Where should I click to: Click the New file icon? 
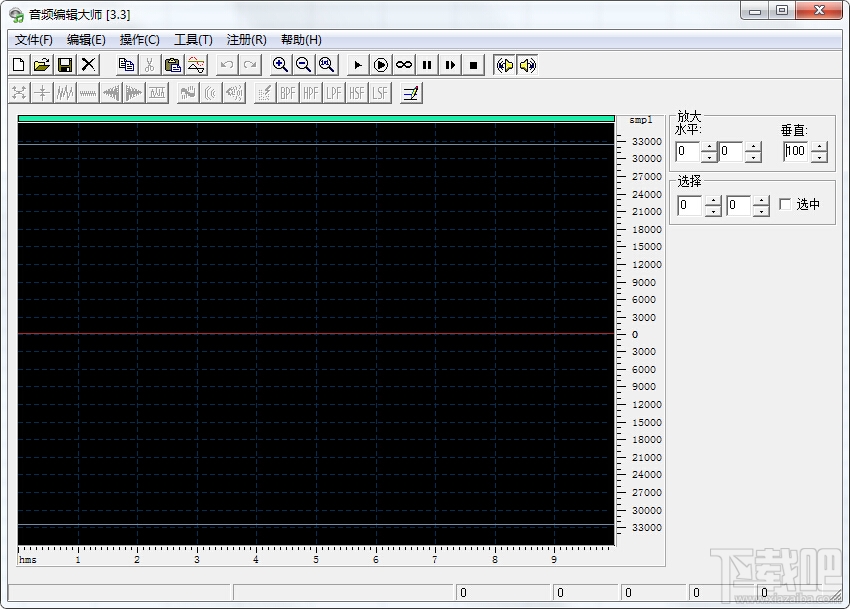click(x=19, y=65)
